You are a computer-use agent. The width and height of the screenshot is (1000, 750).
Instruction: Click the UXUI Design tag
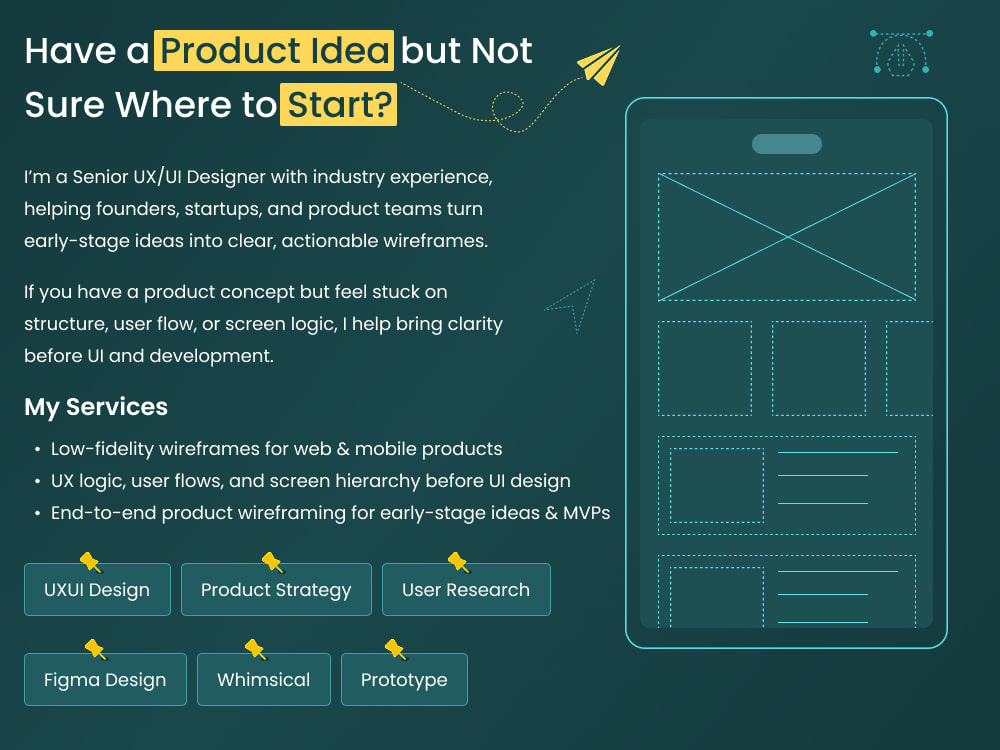click(x=98, y=589)
